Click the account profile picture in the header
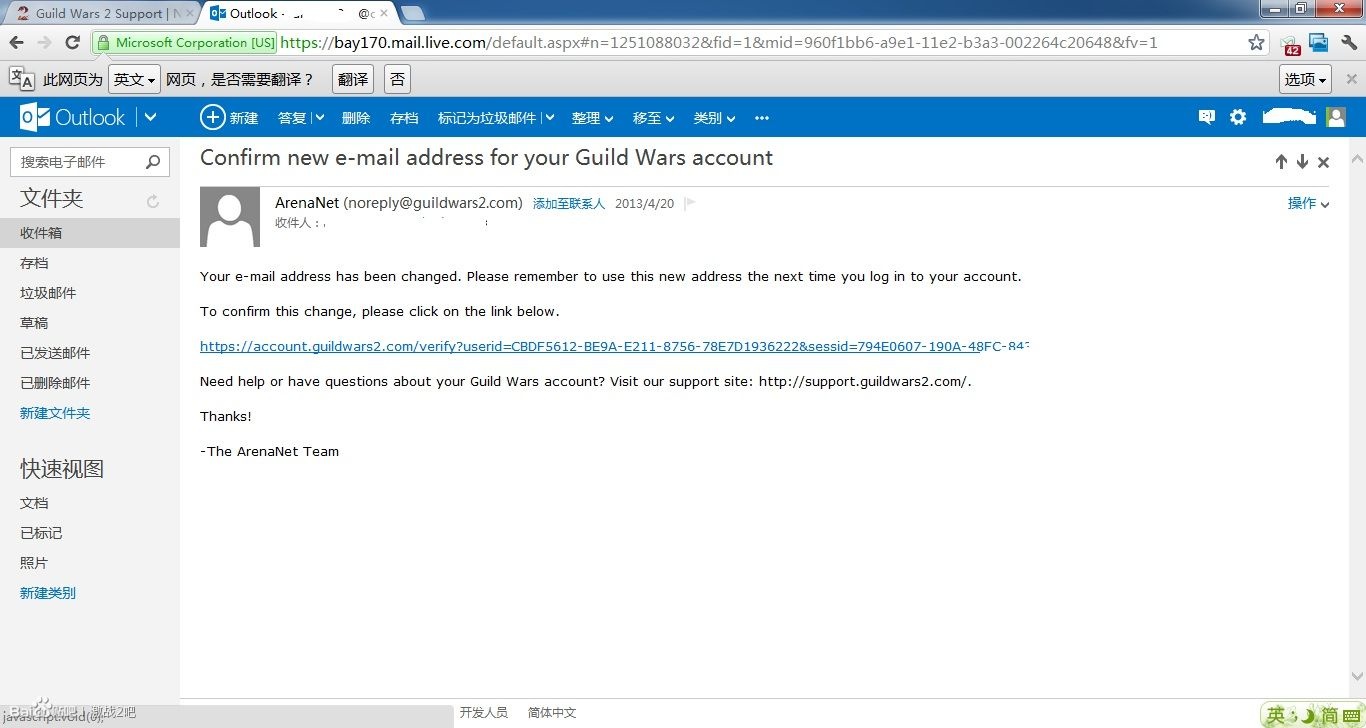 [x=1336, y=117]
